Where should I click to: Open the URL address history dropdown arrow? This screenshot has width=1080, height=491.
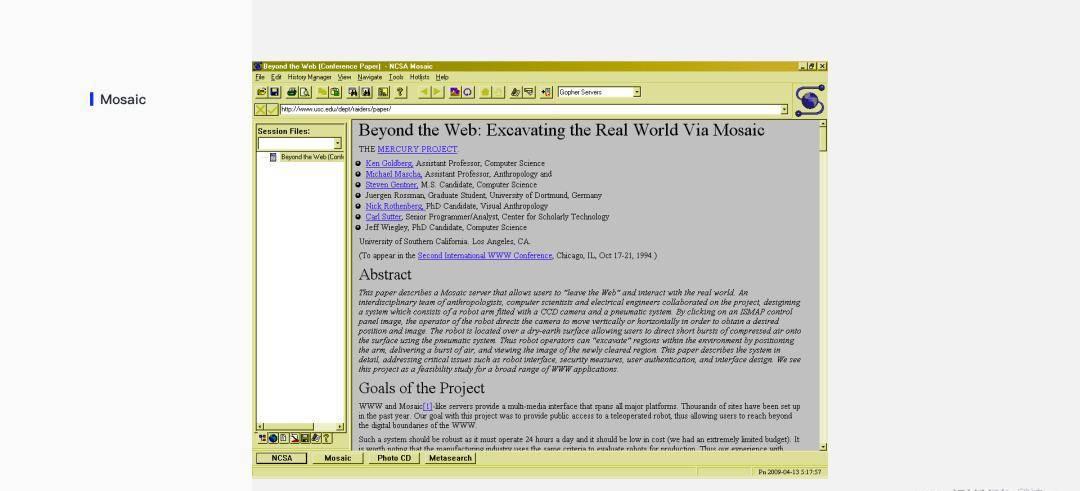[784, 109]
